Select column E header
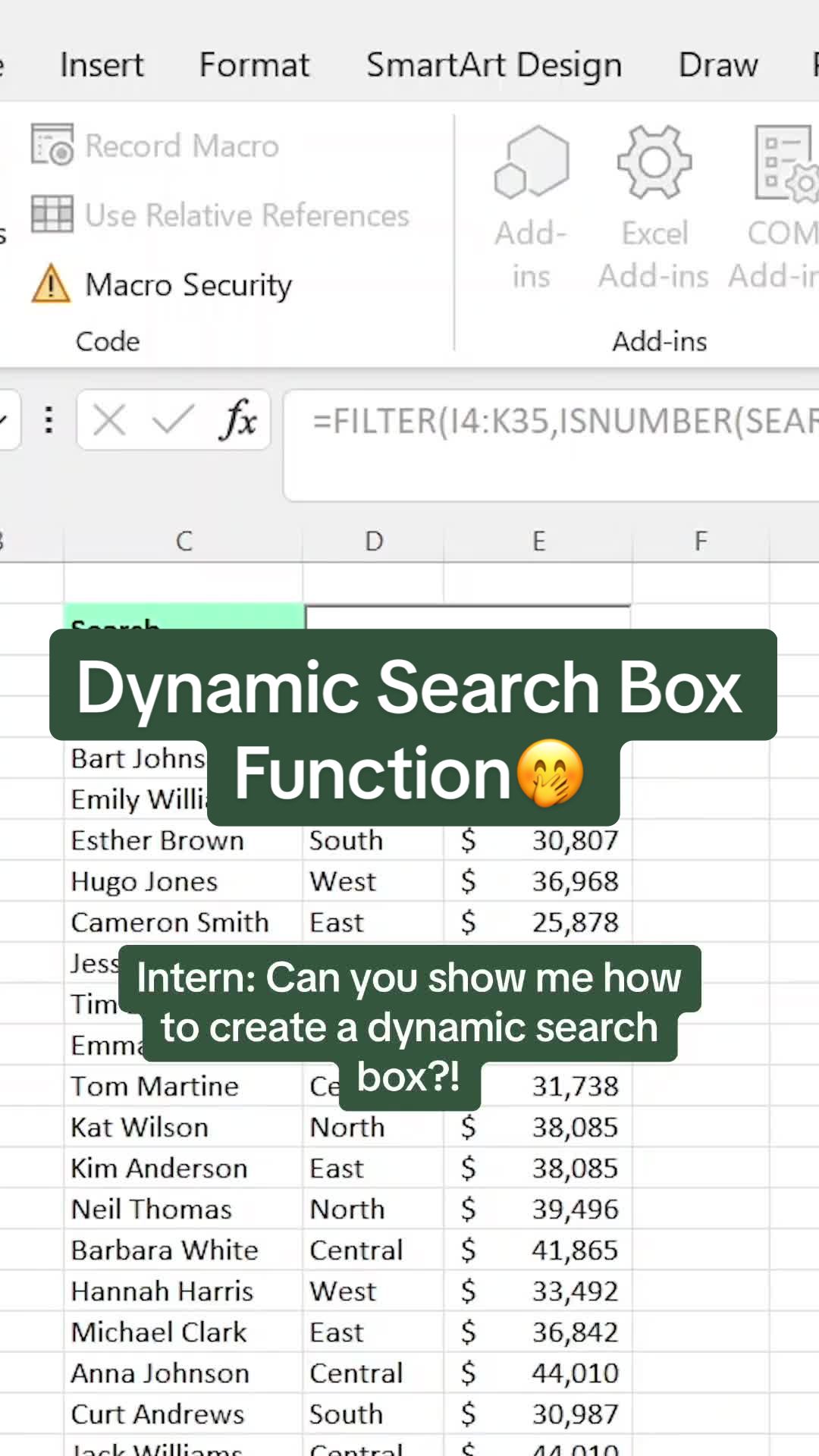Viewport: 819px width, 1456px height. pyautogui.click(x=538, y=541)
